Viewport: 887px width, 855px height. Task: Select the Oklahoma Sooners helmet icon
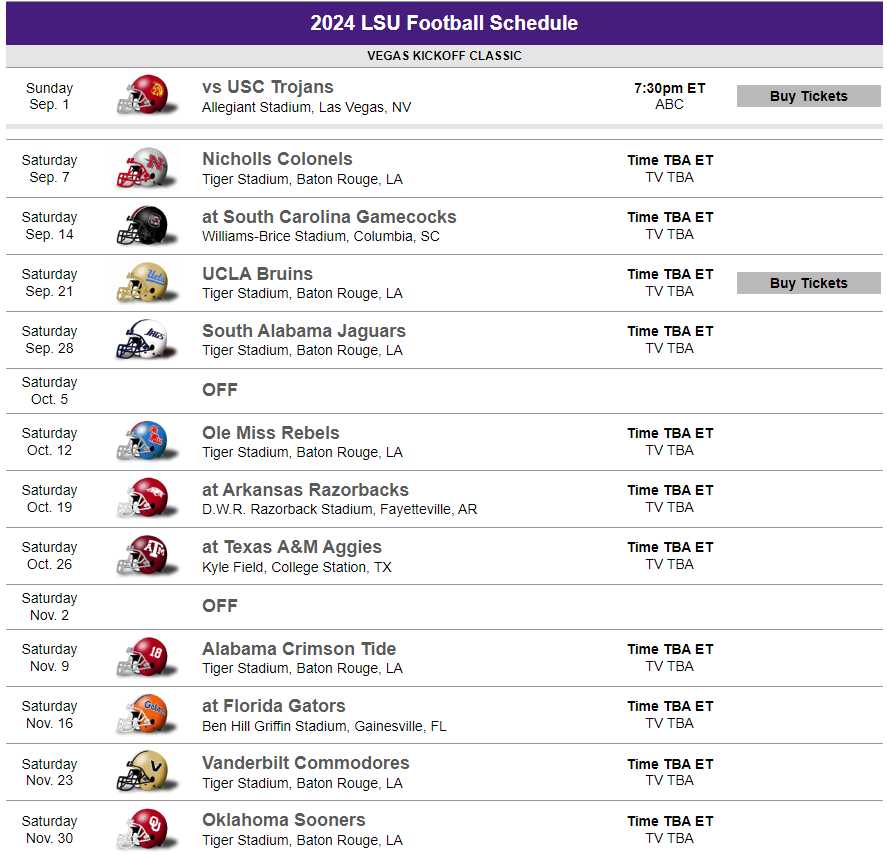coord(141,829)
